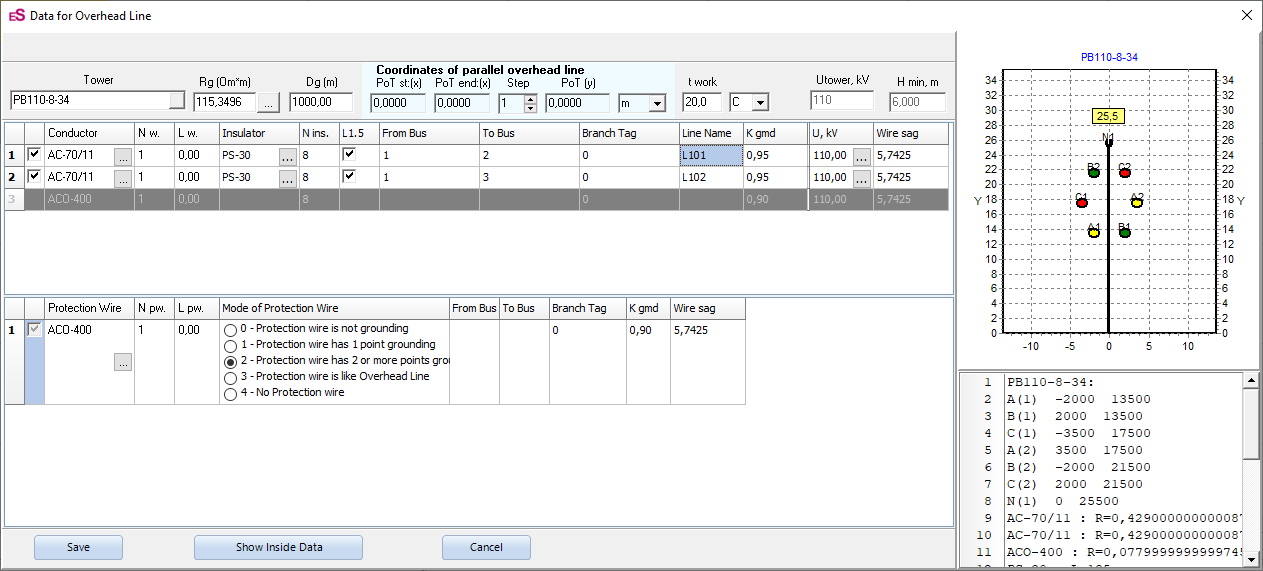Open the Rg (Om*m) ellipsis button
1263x571 pixels.
pos(268,102)
